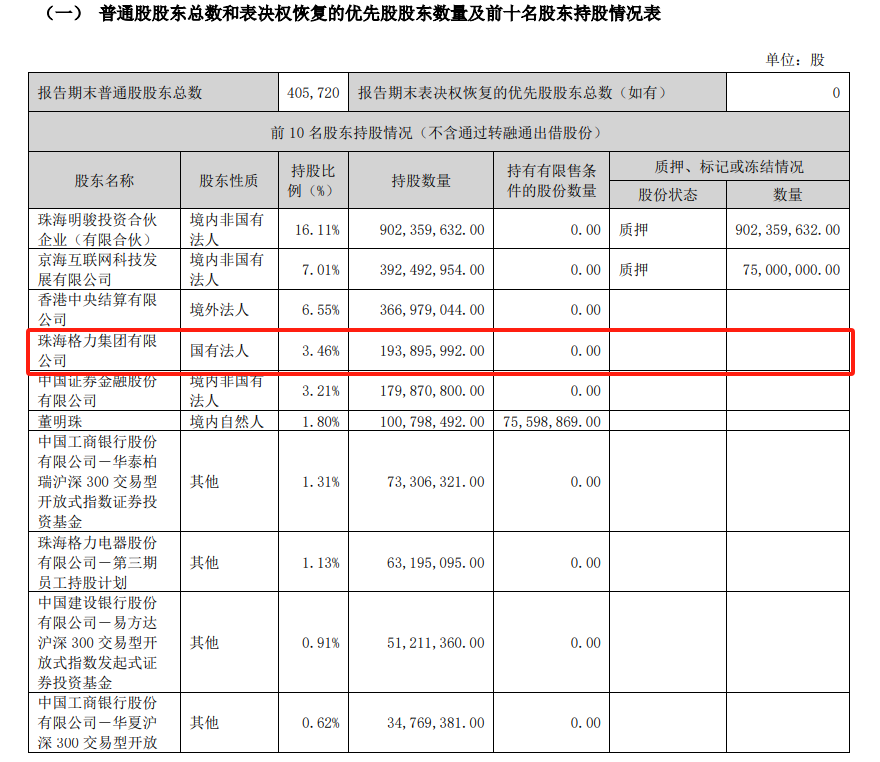
Task: Click the share count "63,195,095.00"
Action: click(x=436, y=562)
